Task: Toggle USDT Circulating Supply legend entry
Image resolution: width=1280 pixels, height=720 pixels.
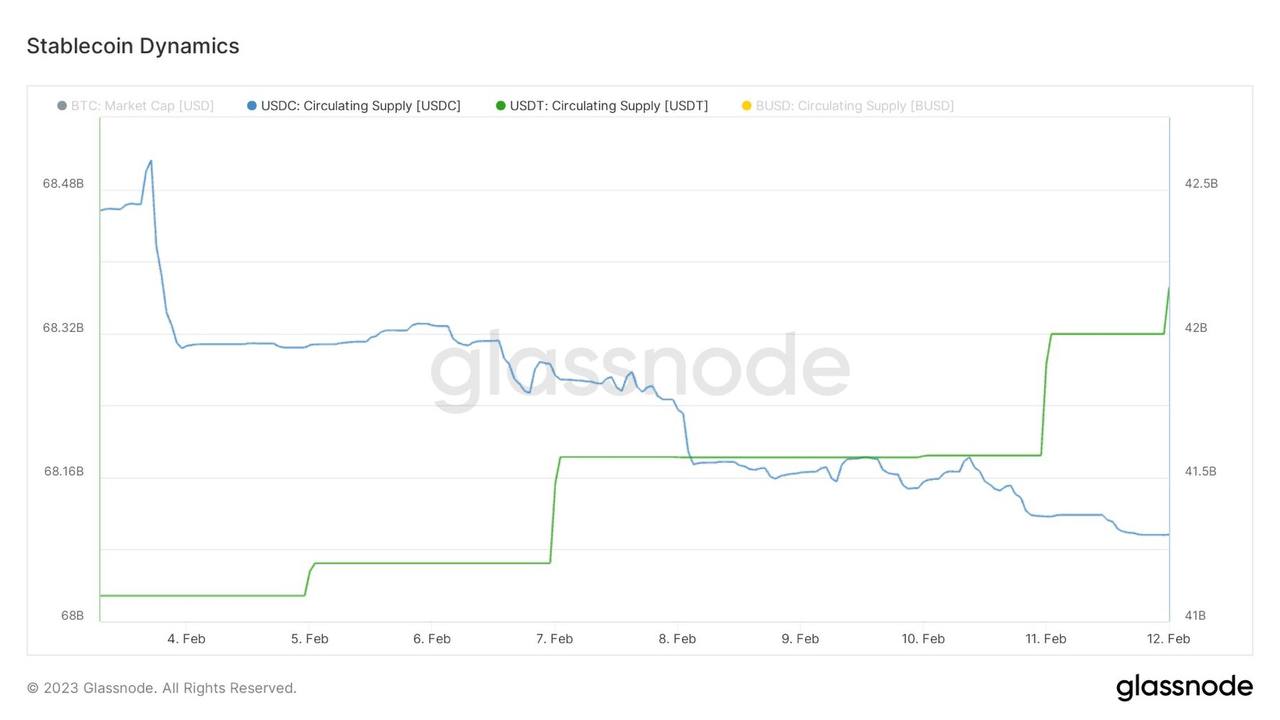Action: (602, 105)
